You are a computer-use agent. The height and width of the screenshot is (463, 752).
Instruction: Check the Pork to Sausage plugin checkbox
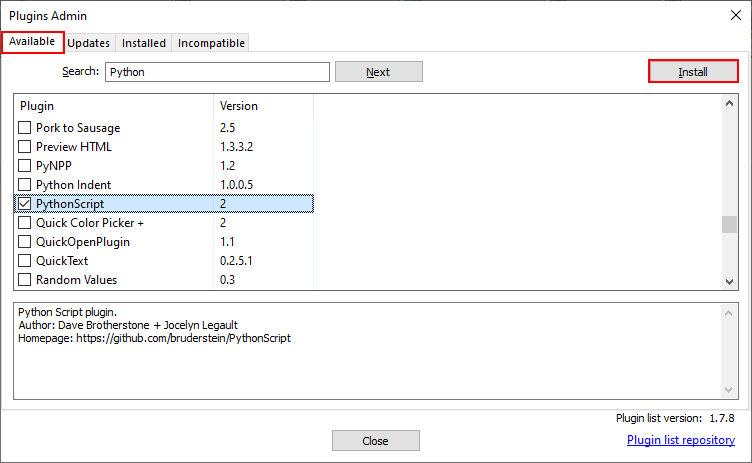(x=26, y=128)
